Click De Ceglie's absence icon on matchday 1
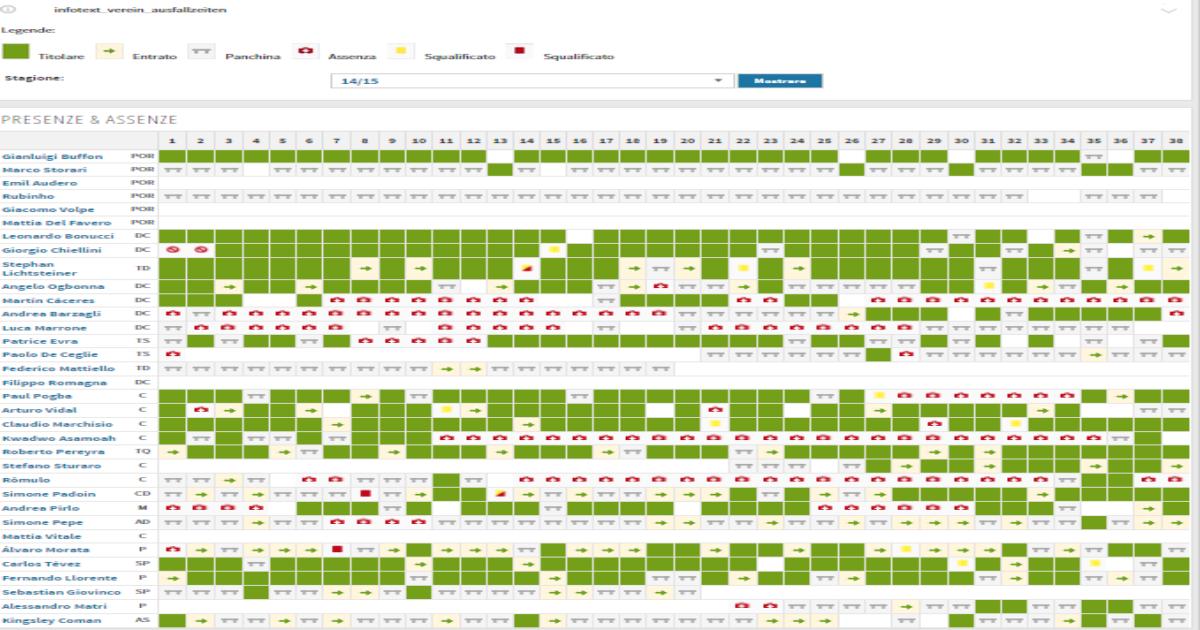The width and height of the screenshot is (1200, 630). [x=173, y=354]
